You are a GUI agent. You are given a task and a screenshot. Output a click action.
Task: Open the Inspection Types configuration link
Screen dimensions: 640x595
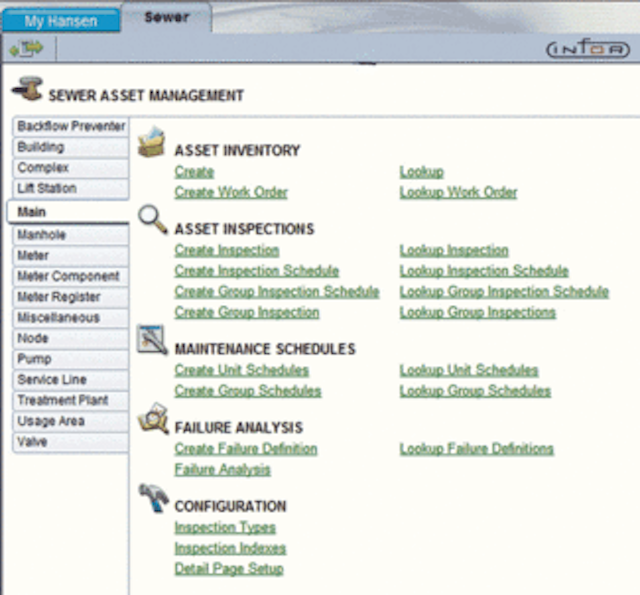[225, 528]
